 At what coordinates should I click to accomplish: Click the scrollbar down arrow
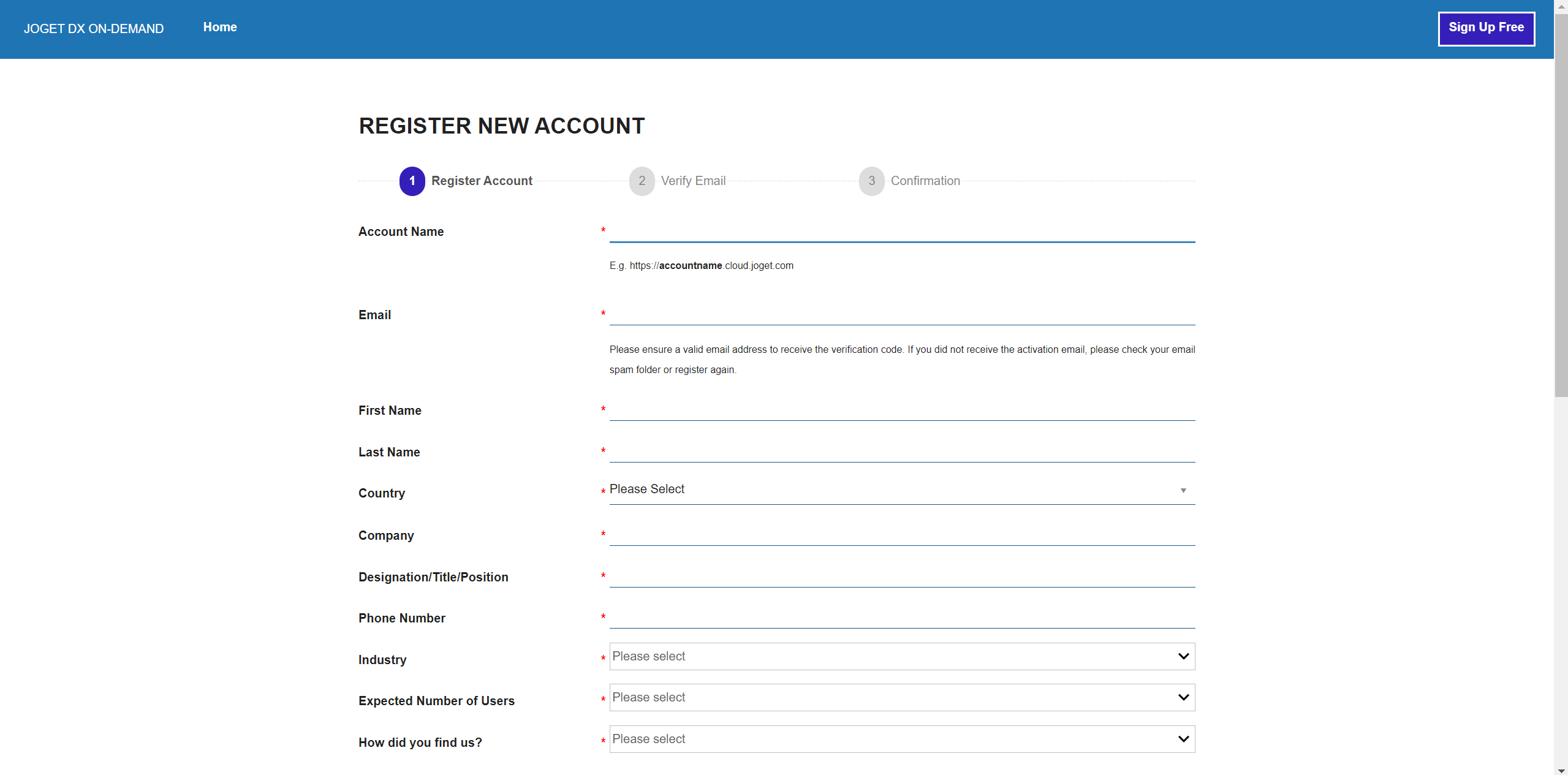tap(1561, 770)
